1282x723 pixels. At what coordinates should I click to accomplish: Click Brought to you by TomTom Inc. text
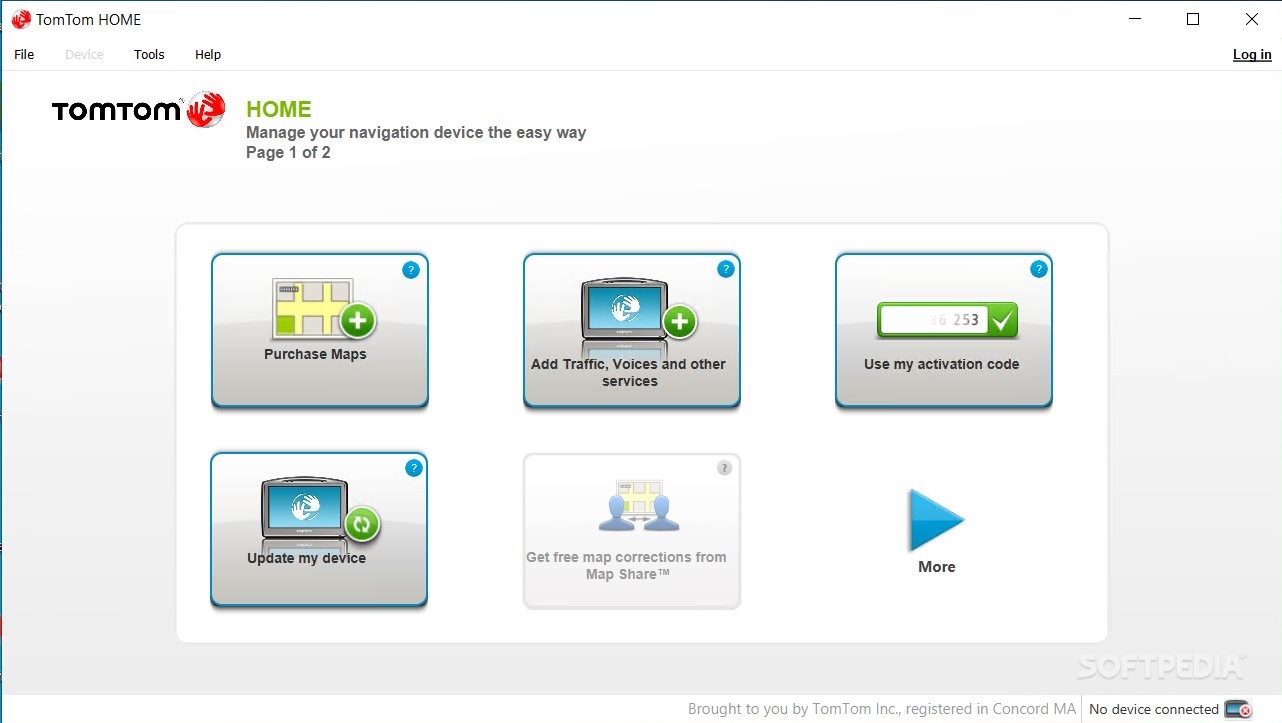pyautogui.click(x=882, y=709)
